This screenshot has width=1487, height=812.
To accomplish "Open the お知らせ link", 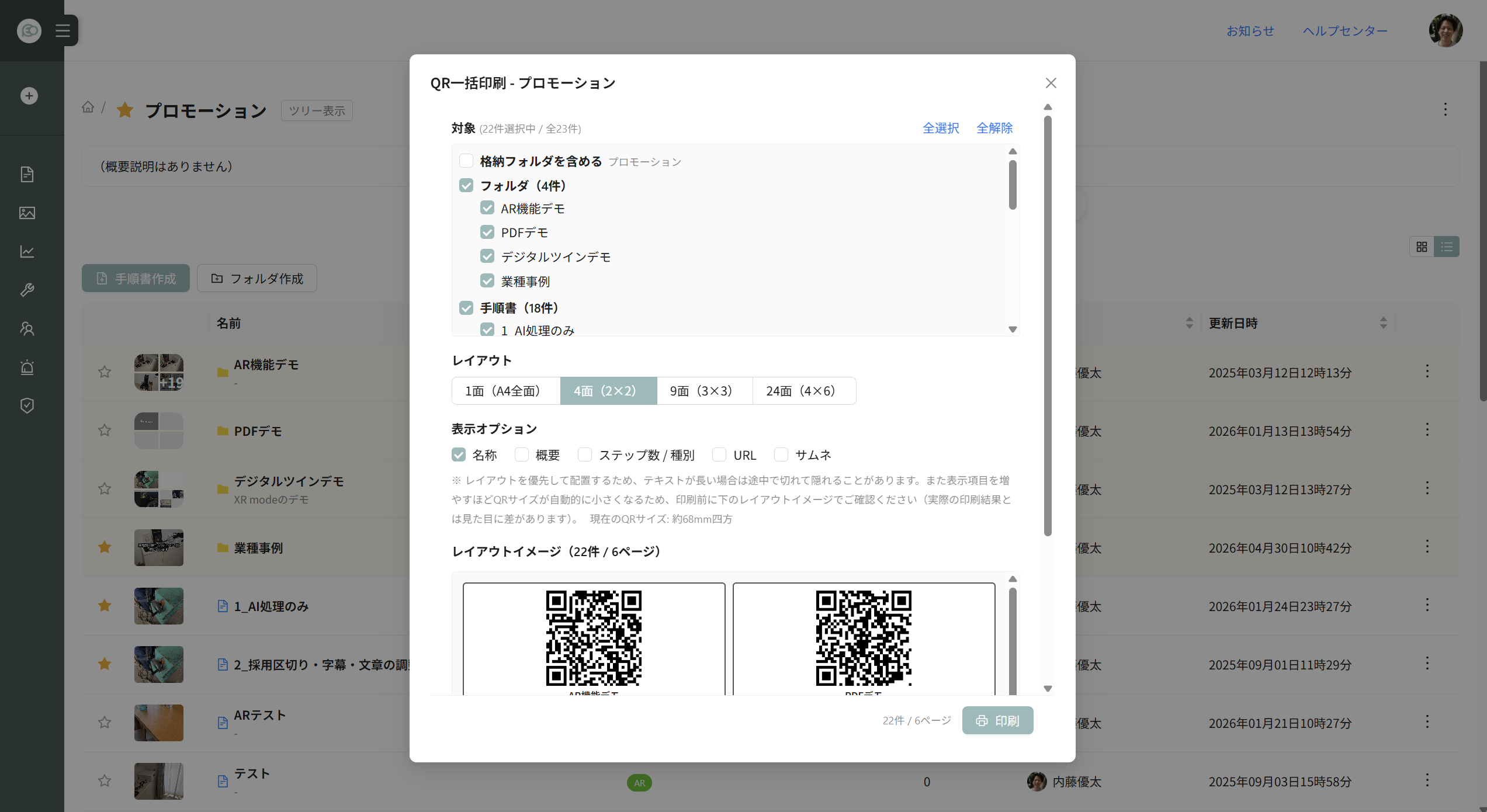I will pos(1250,31).
